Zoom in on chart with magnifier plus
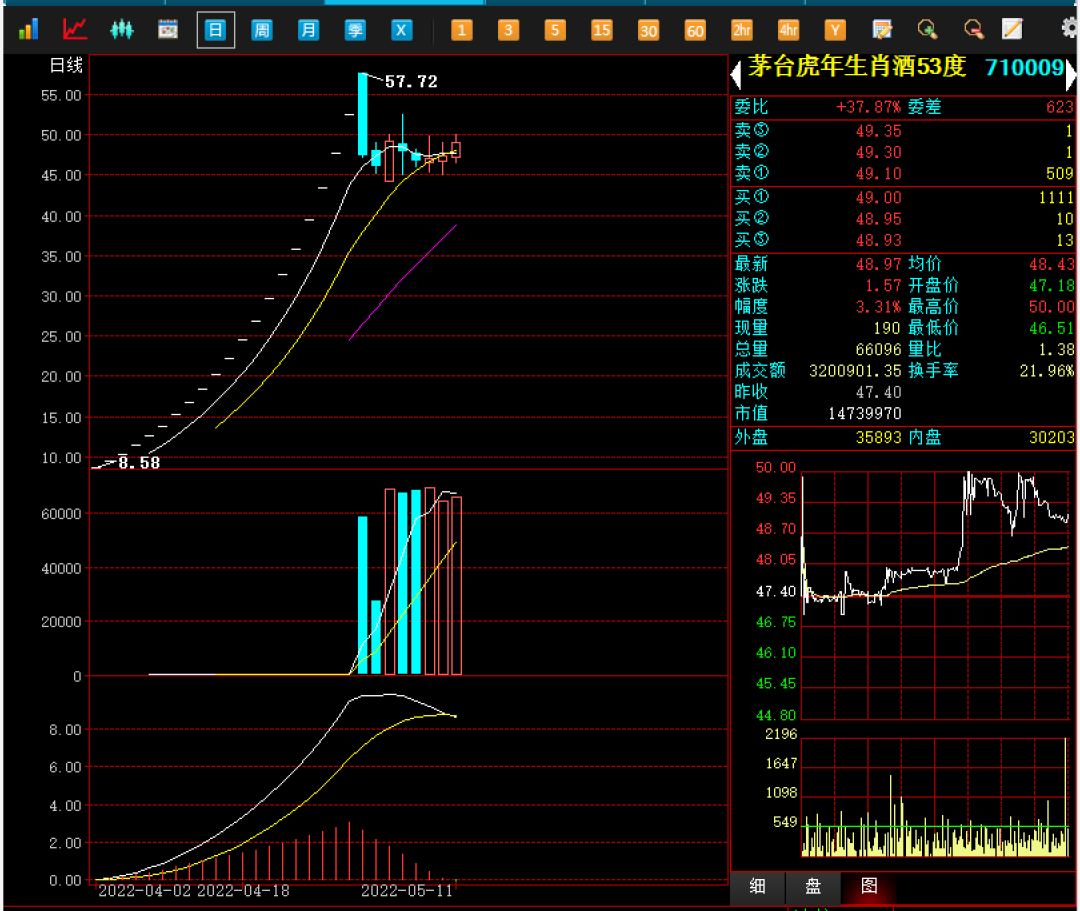Viewport: 1080px width, 911px height. pyautogui.click(x=928, y=30)
